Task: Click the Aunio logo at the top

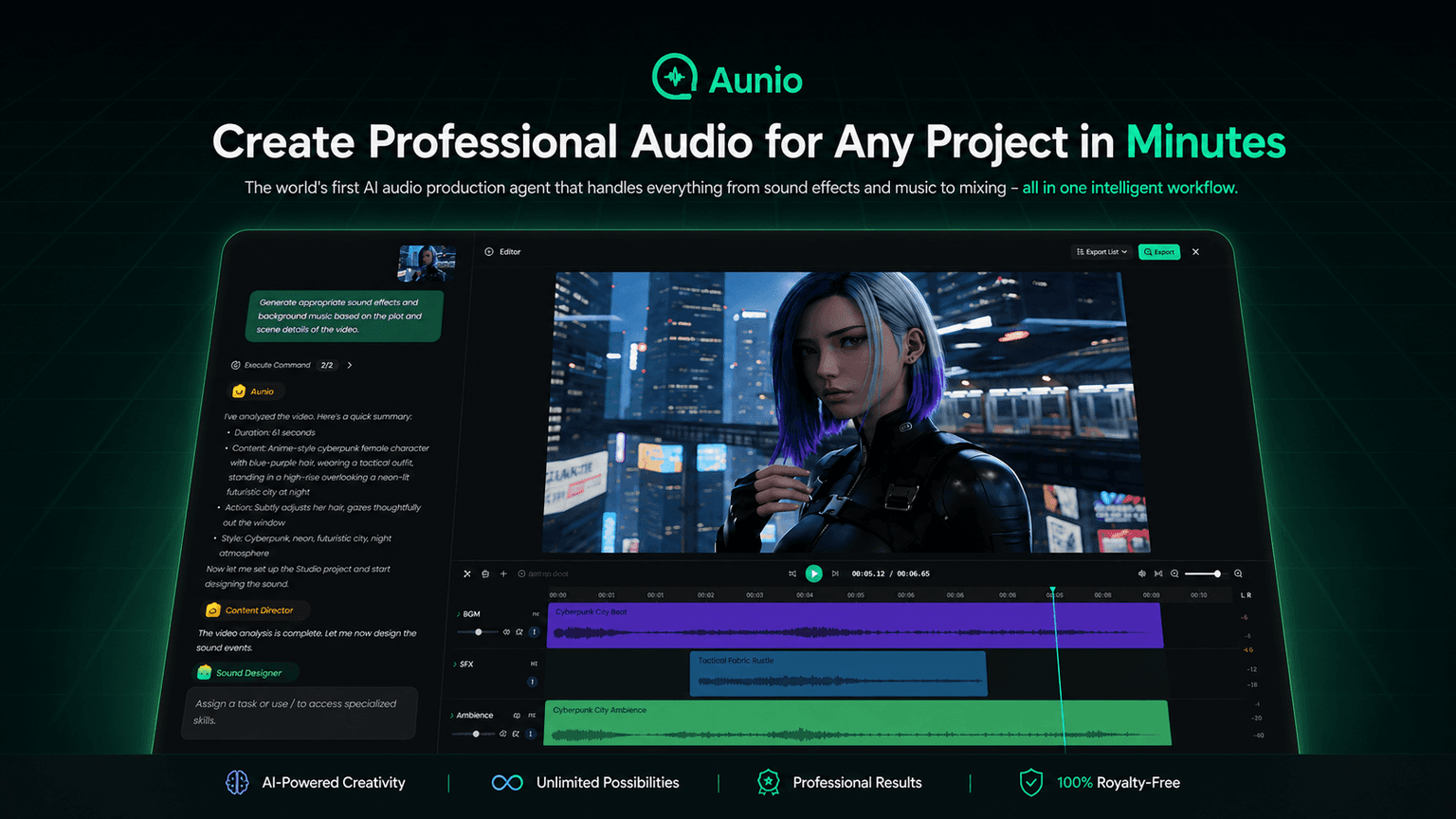Action: (727, 78)
